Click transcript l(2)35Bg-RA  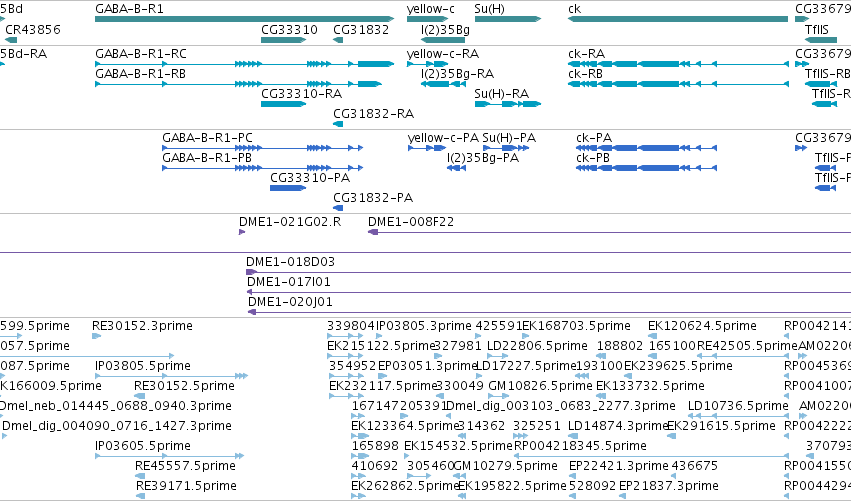(x=457, y=74)
